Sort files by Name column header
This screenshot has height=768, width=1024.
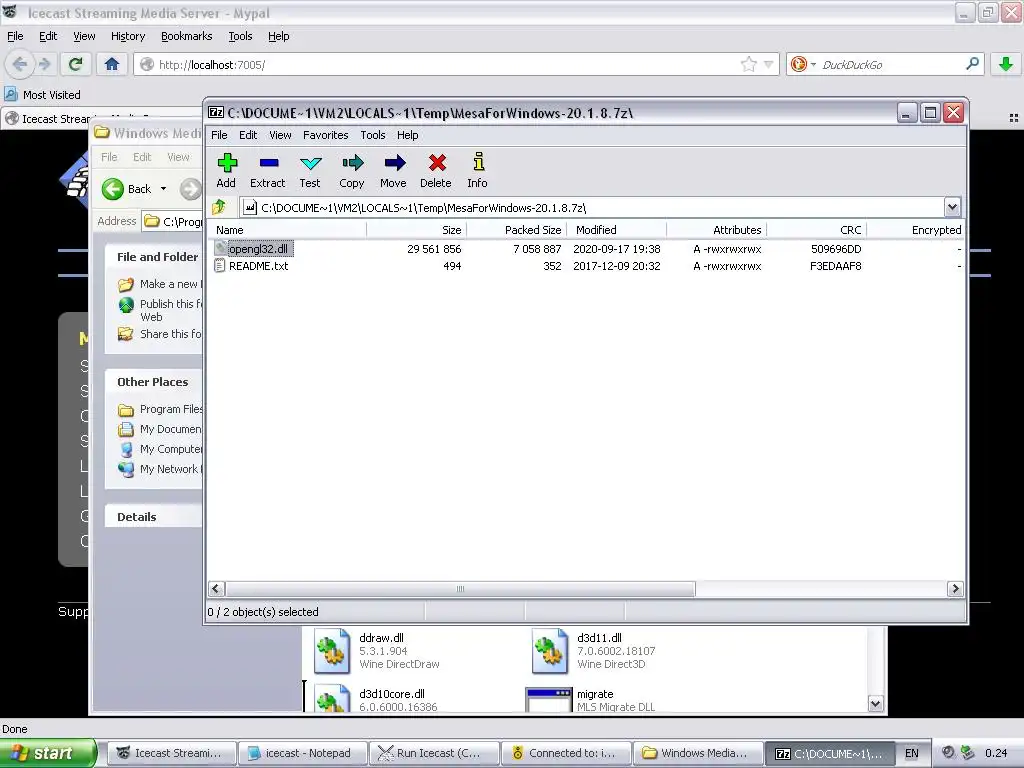pos(287,230)
